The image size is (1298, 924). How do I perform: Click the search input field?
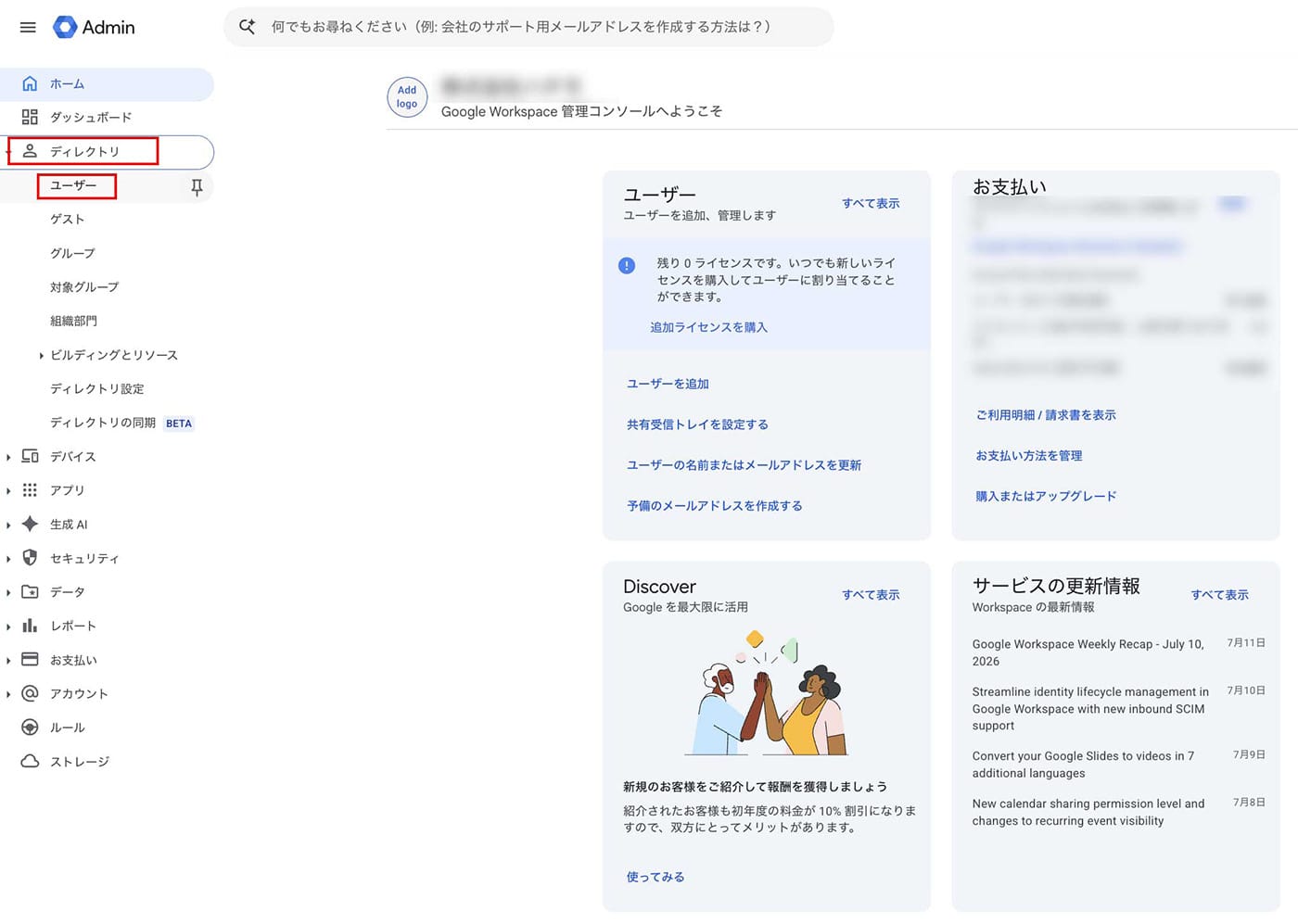tap(528, 27)
